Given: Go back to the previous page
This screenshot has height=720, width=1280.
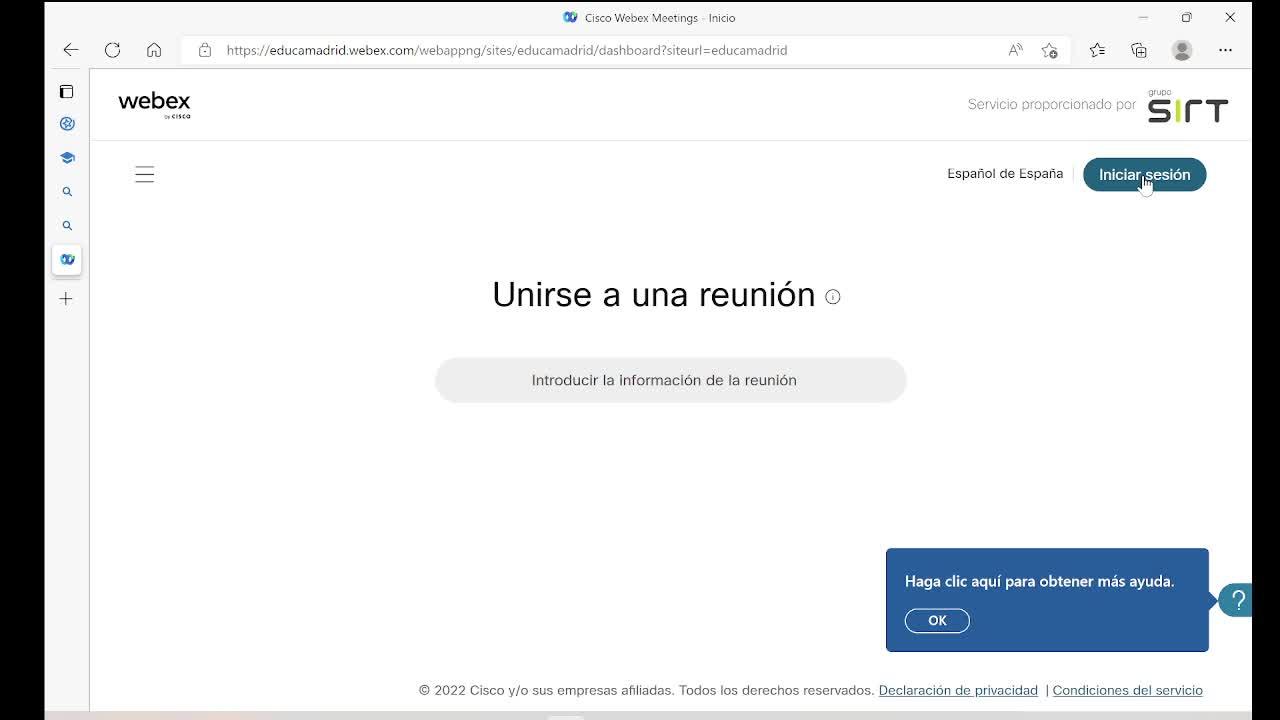Looking at the screenshot, I should pyautogui.click(x=70, y=50).
